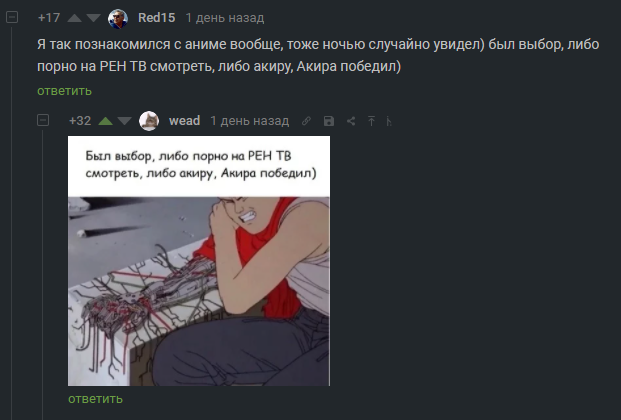Open wead's cat avatar
The width and height of the screenshot is (621, 420).
click(149, 121)
